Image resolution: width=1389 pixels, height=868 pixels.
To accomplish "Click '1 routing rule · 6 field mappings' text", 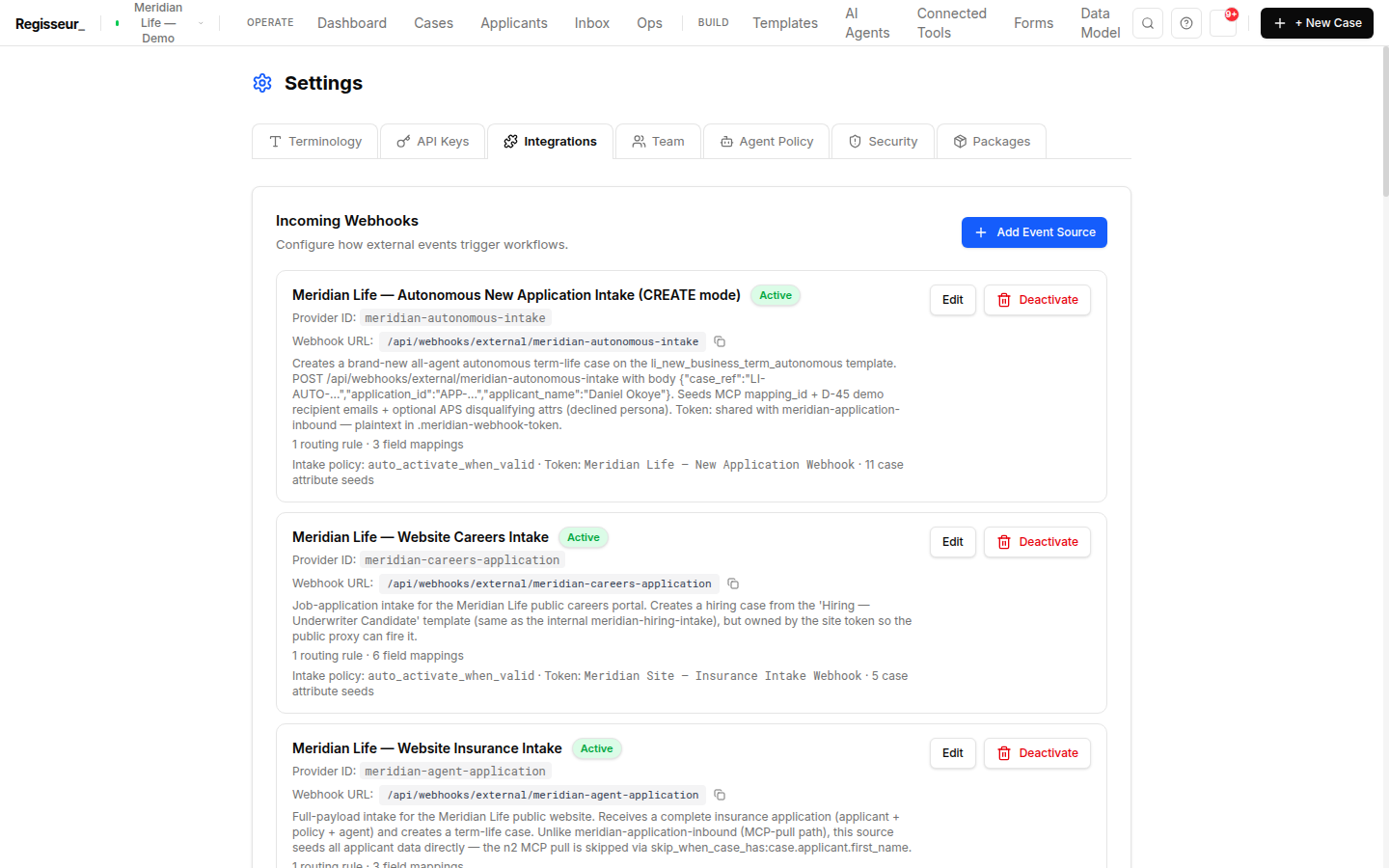I will click(378, 656).
